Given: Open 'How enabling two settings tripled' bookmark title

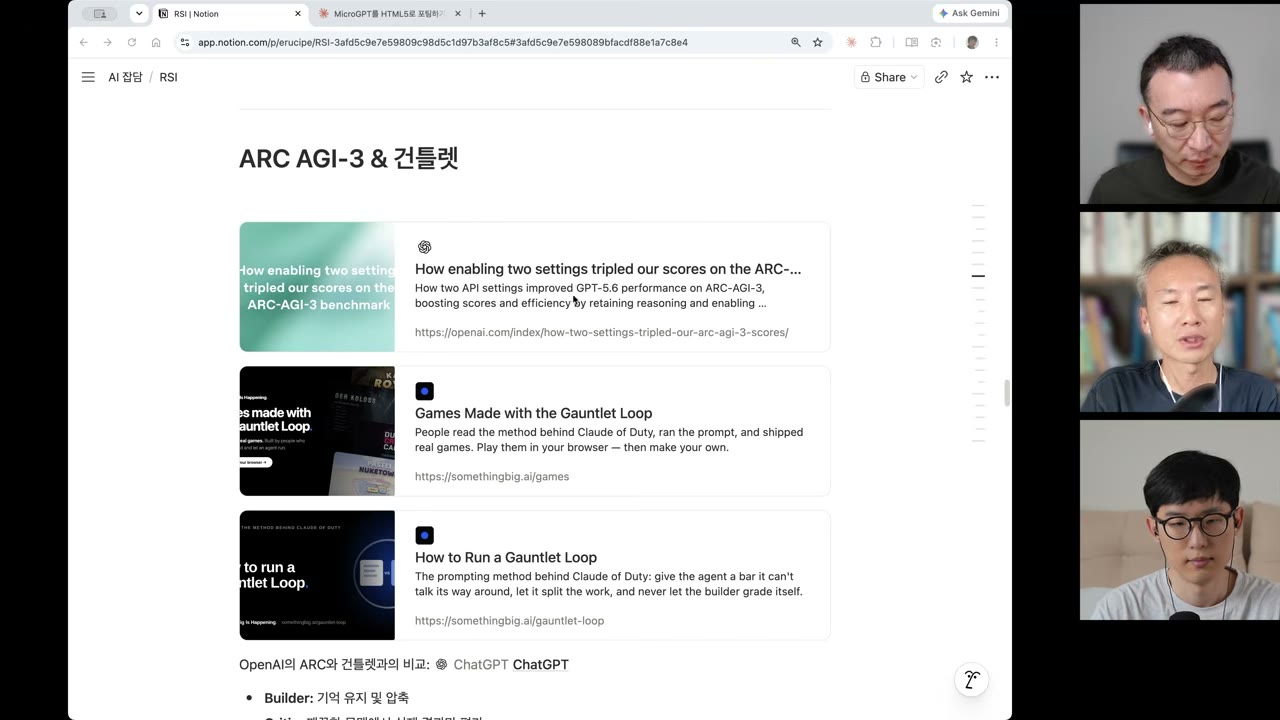Looking at the screenshot, I should coord(608,269).
